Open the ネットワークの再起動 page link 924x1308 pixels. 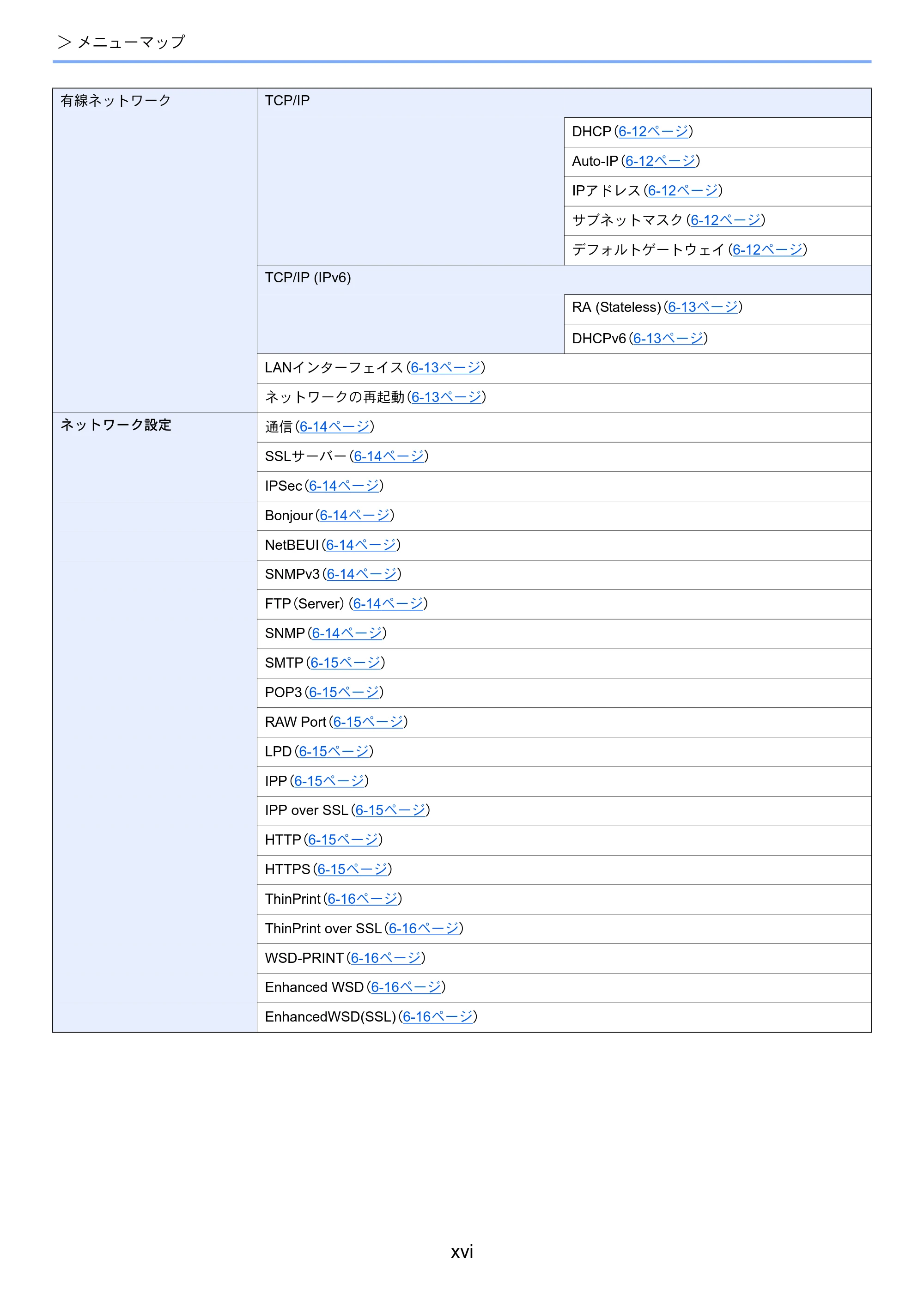click(x=447, y=398)
